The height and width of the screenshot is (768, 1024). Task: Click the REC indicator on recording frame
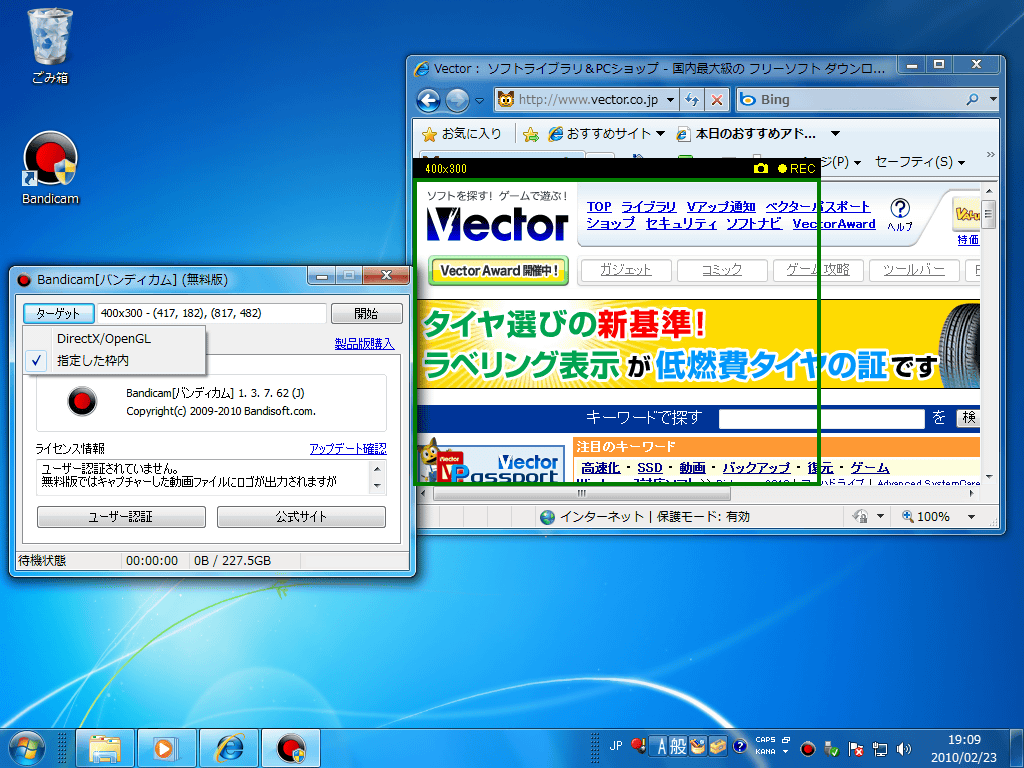pyautogui.click(x=796, y=168)
